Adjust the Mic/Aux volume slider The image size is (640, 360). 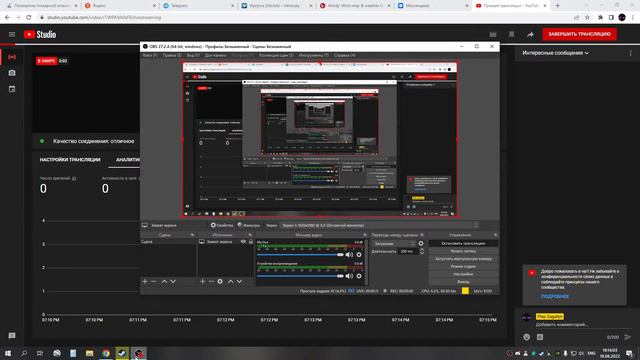pyautogui.click(x=300, y=255)
